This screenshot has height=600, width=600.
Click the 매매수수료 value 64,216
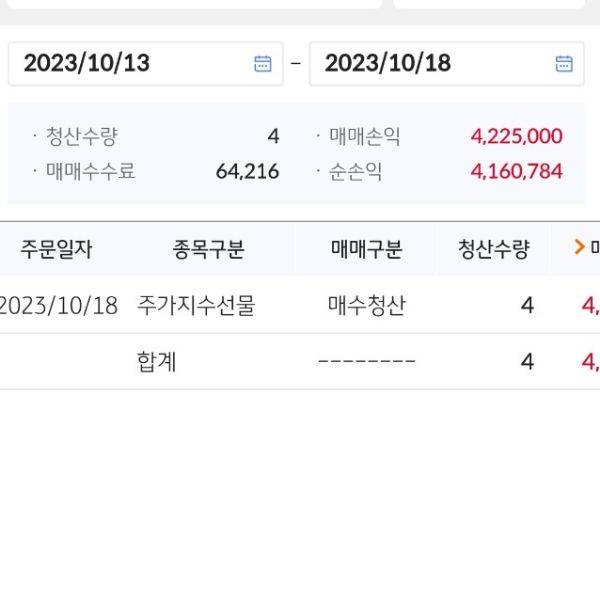[247, 171]
